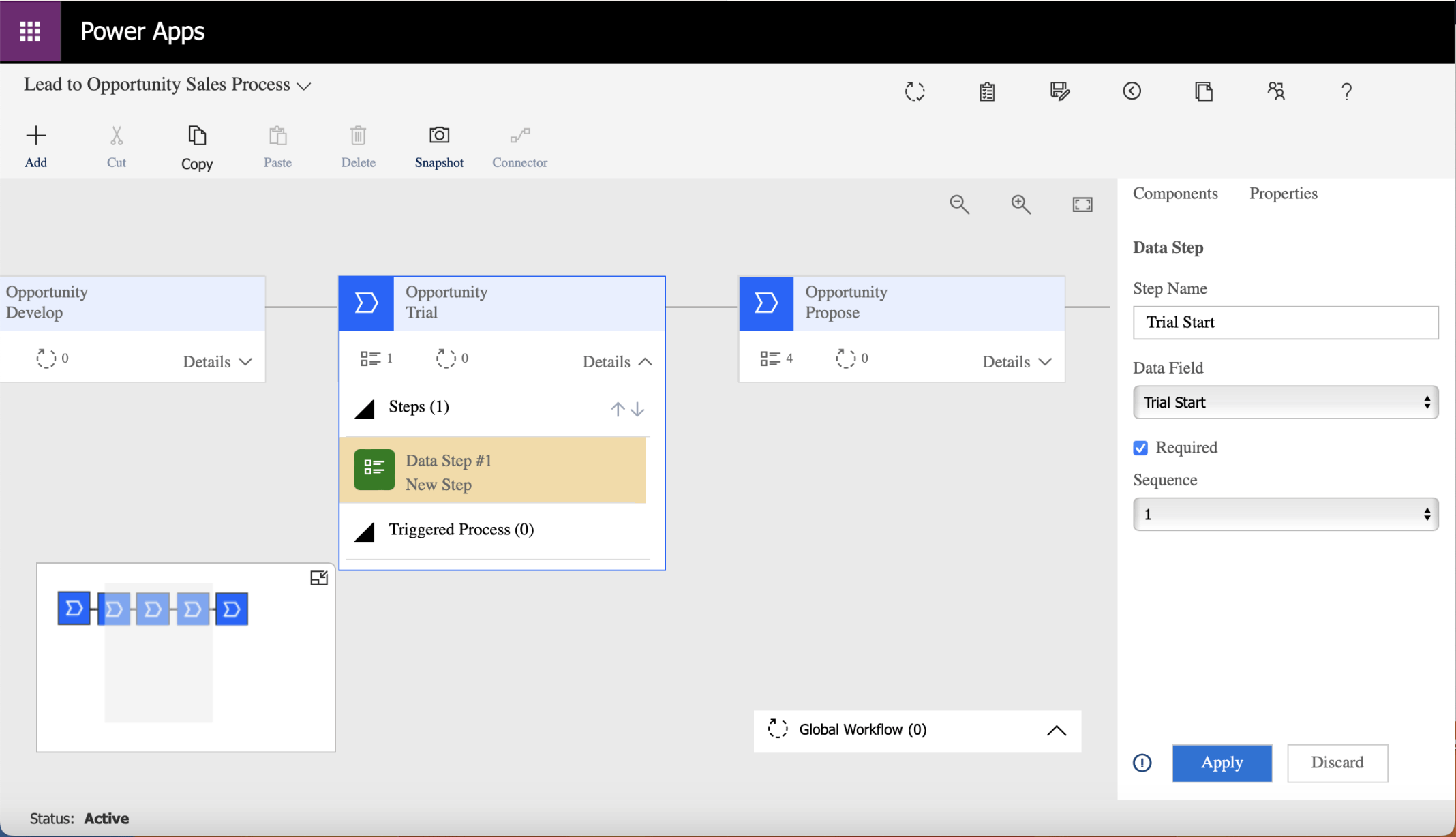Open the help question mark icon
Viewport: 1456px width, 837px height.
tap(1346, 91)
